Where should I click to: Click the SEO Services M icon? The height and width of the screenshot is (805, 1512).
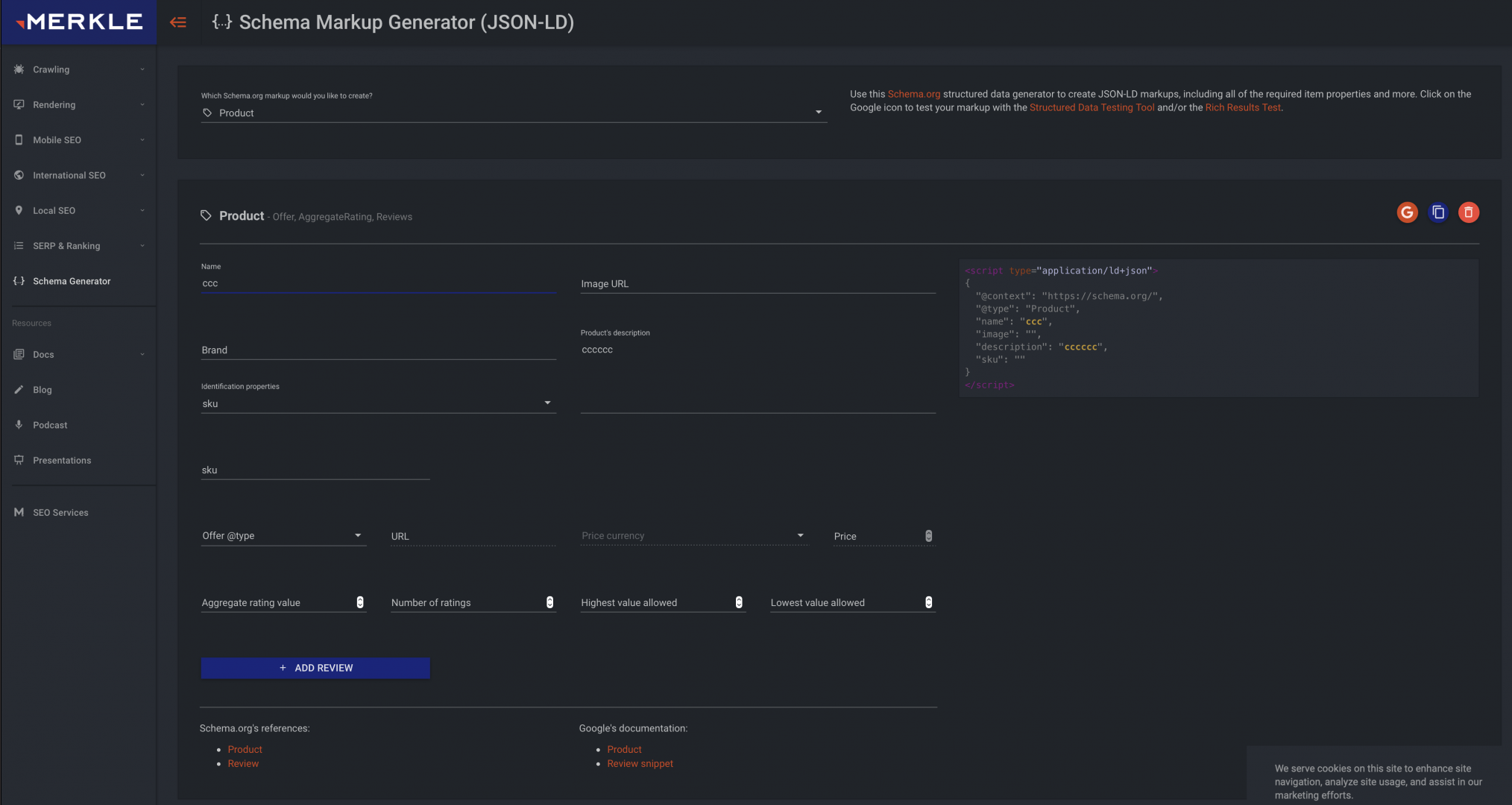click(19, 512)
